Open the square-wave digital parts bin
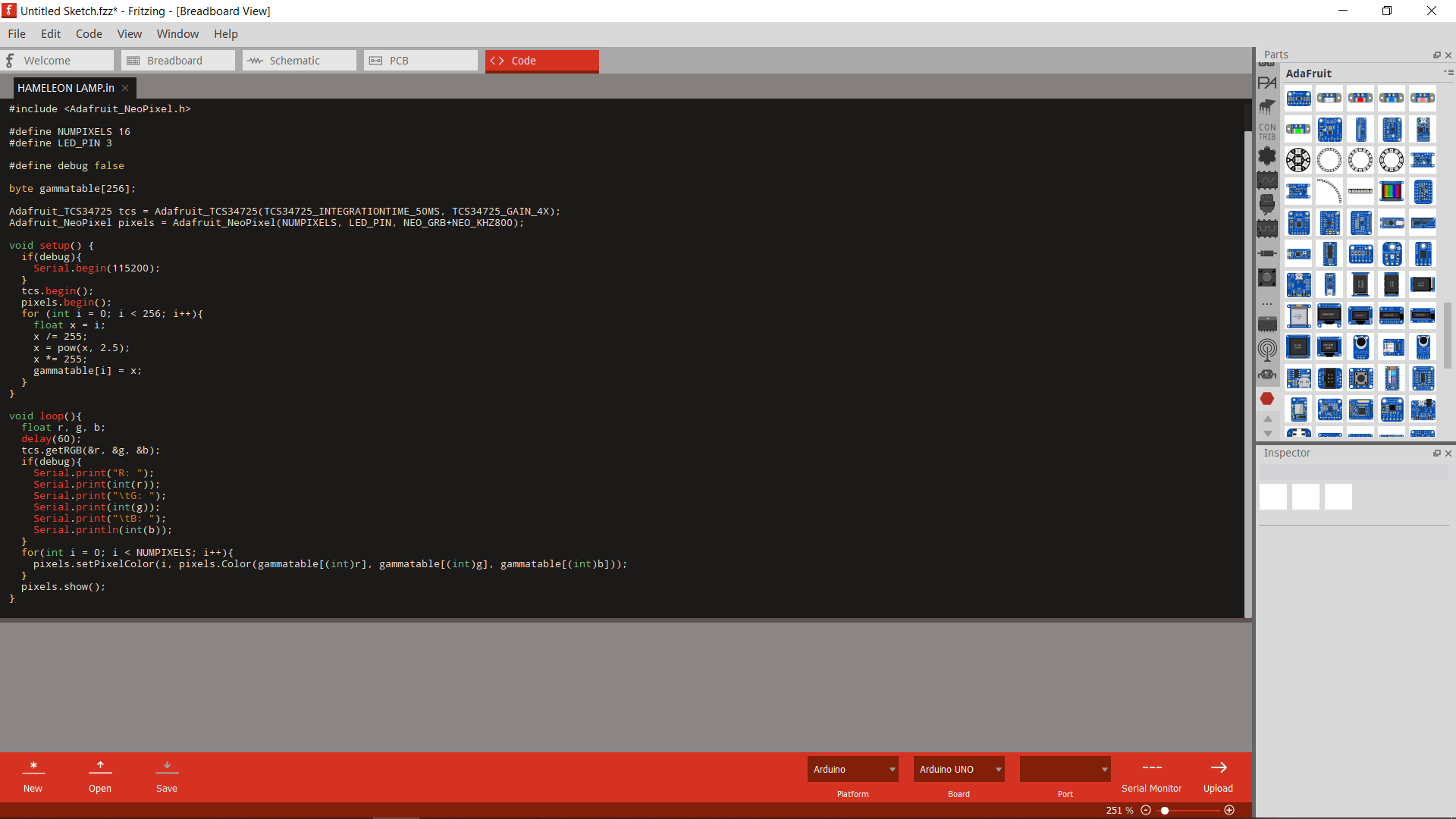1456x819 pixels. pos(1267,228)
